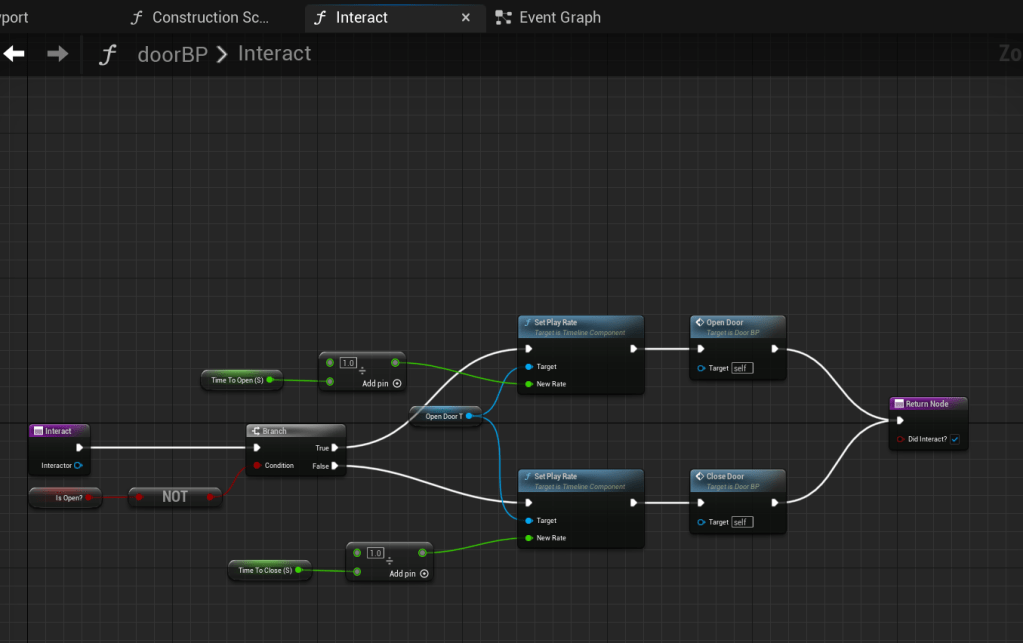Viewport: 1023px width, 643px height.
Task: Select the NOT boolean node
Action: tap(174, 497)
